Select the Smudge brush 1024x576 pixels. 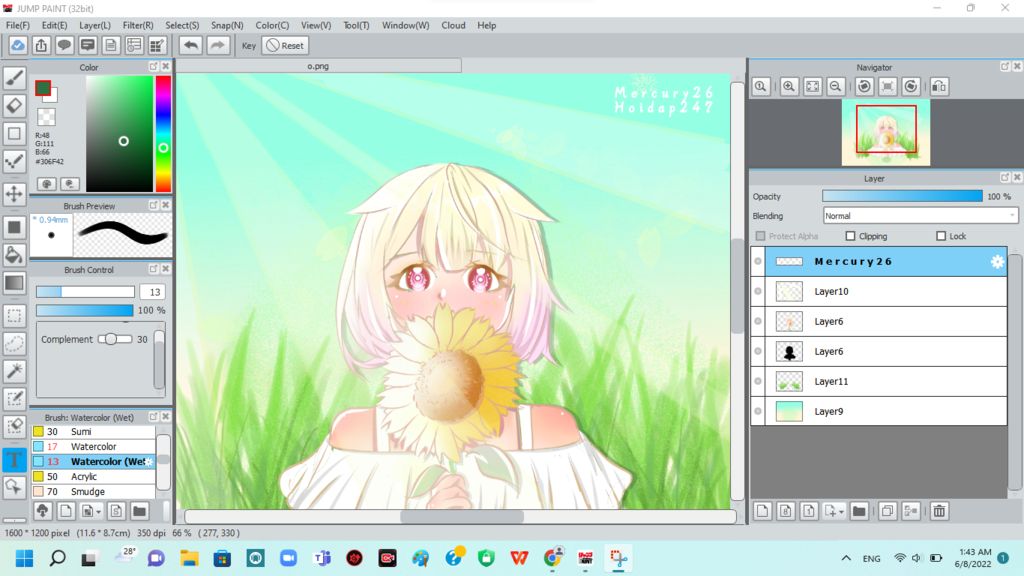93,492
